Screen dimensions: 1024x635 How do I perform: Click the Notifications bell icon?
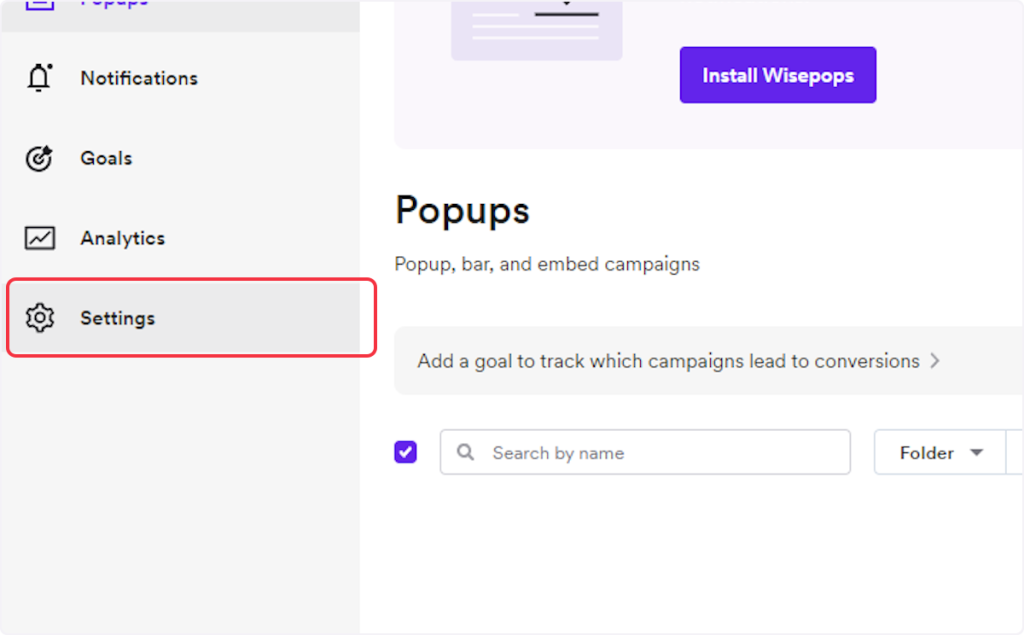[39, 78]
